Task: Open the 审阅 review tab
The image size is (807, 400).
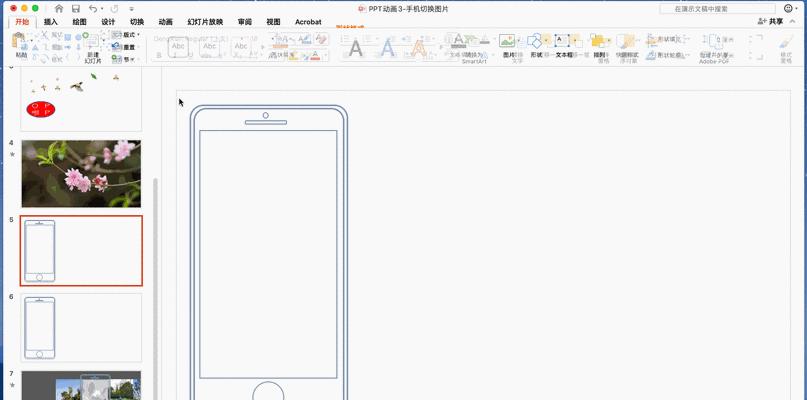Action: point(245,22)
